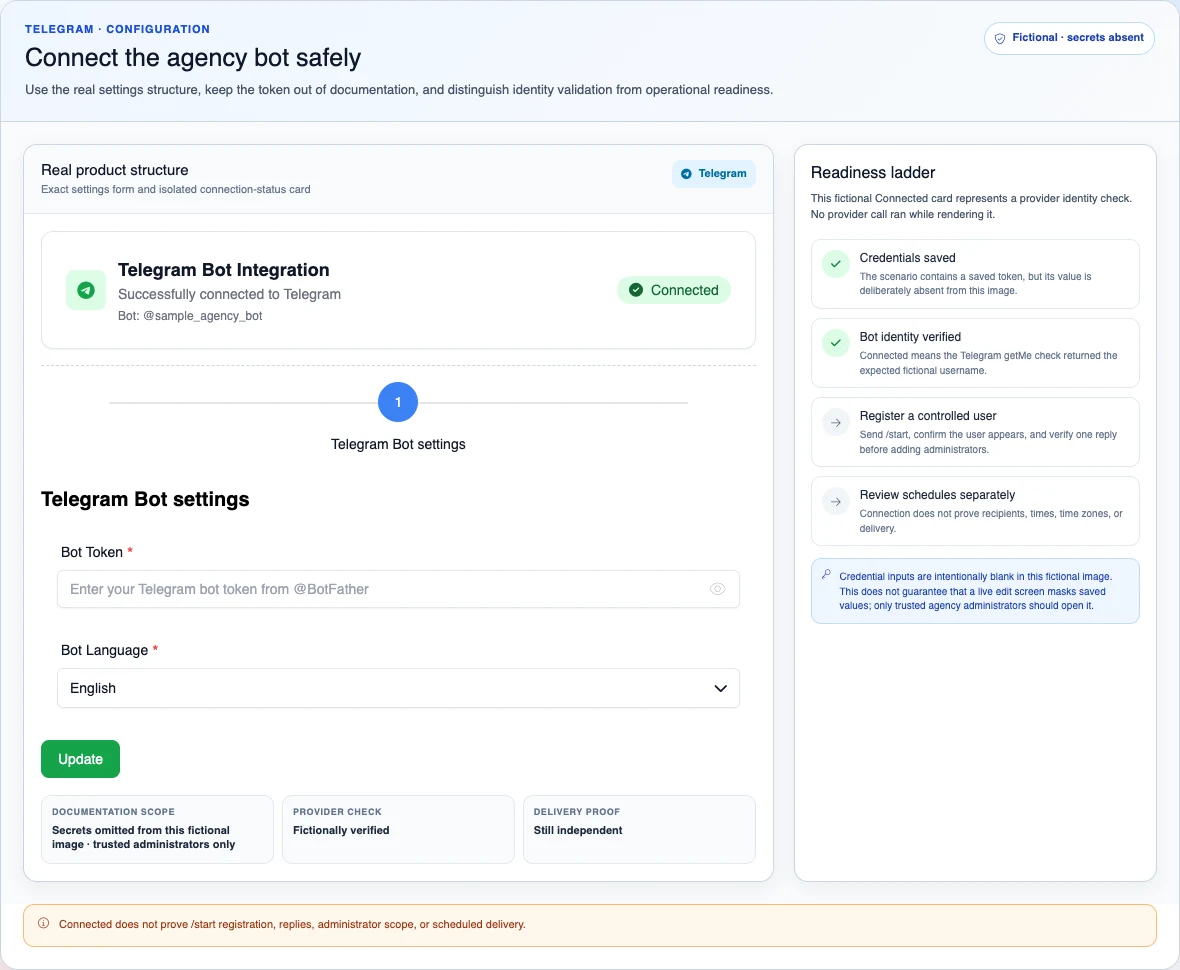This screenshot has height=970, width=1180.
Task: Click the Update button
Action: tap(81, 759)
